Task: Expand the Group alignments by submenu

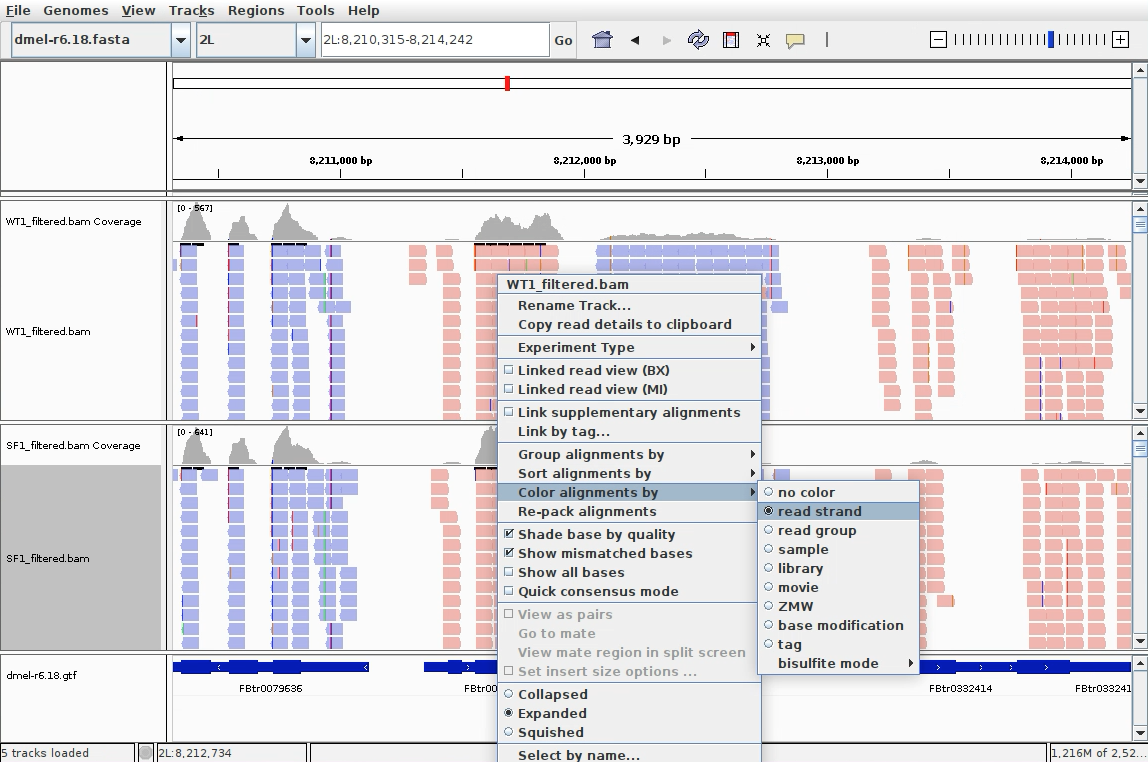Action: pyautogui.click(x=590, y=454)
